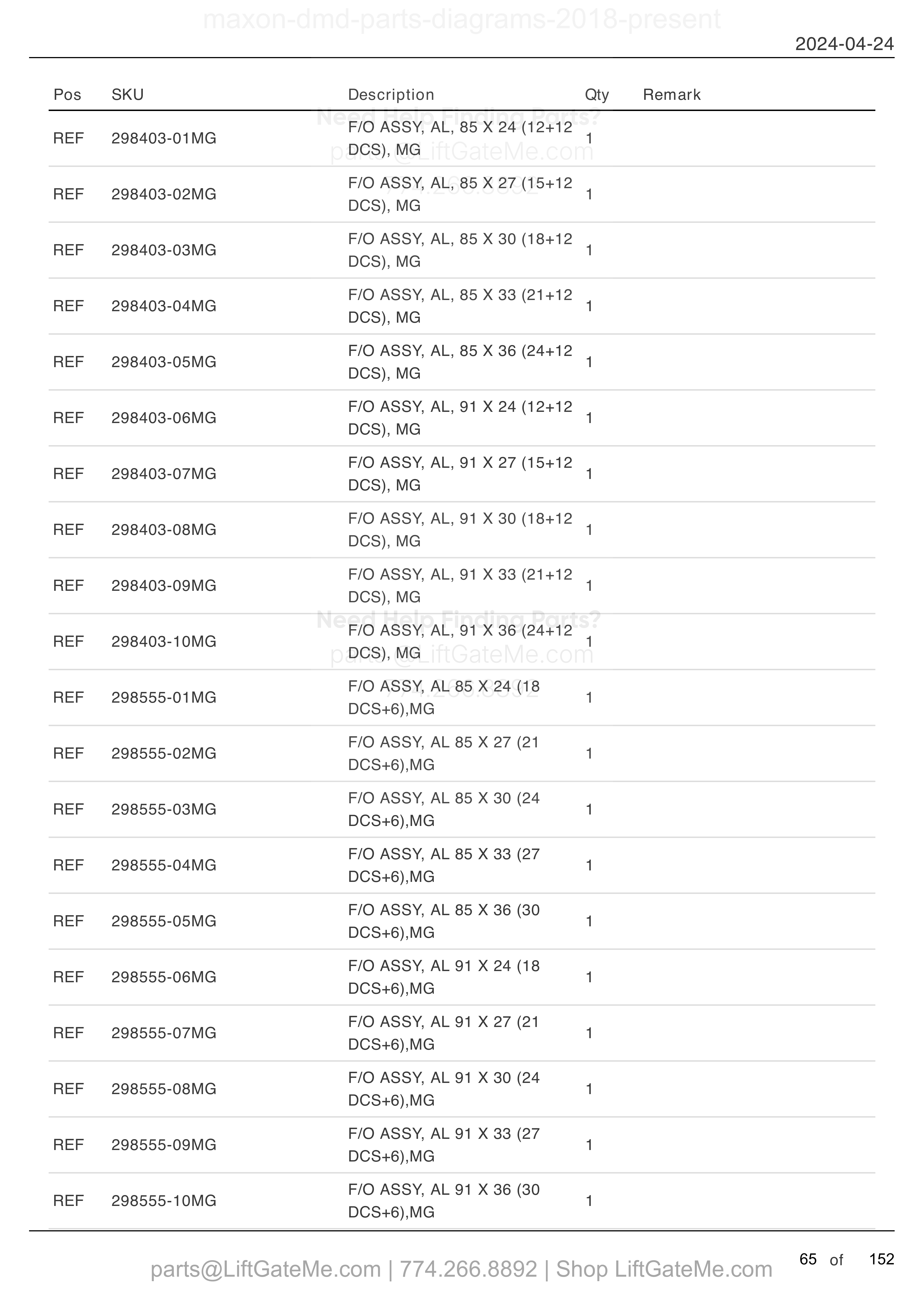Click the maxon-dmd-parts-diagrams title watermark
The image size is (924, 1308).
pyautogui.click(x=462, y=19)
